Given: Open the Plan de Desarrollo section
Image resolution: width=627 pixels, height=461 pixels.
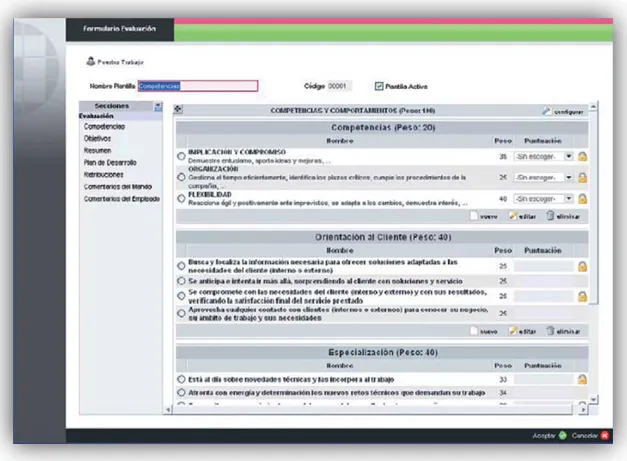Looking at the screenshot, I should point(110,162).
